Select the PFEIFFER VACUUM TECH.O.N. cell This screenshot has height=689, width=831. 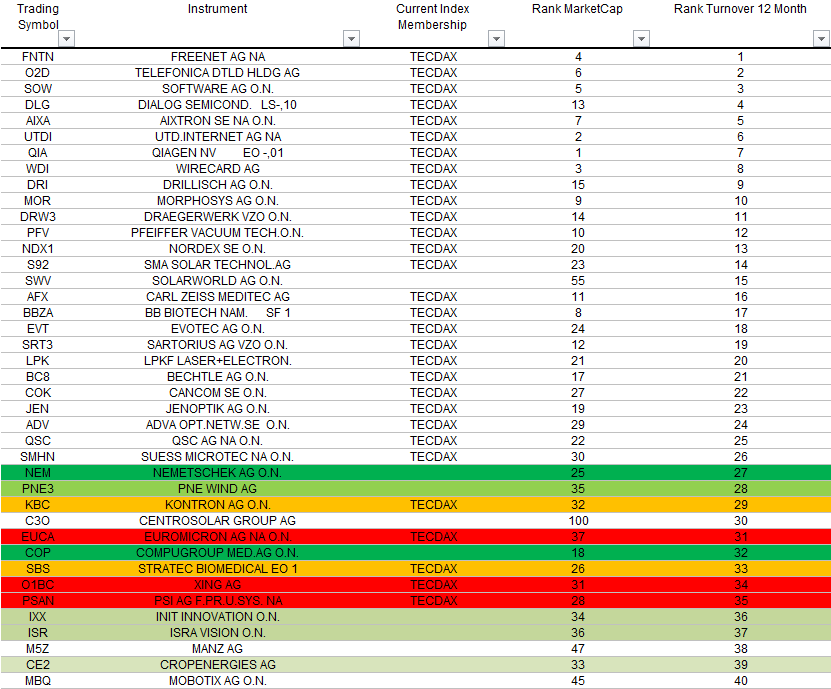pyautogui.click(x=217, y=233)
